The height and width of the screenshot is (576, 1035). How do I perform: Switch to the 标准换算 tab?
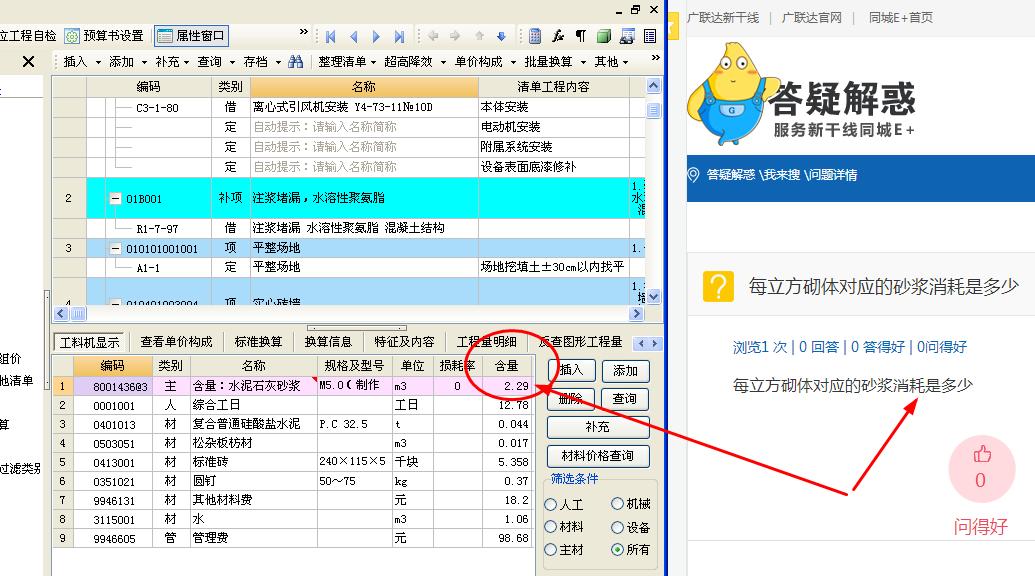click(x=258, y=342)
